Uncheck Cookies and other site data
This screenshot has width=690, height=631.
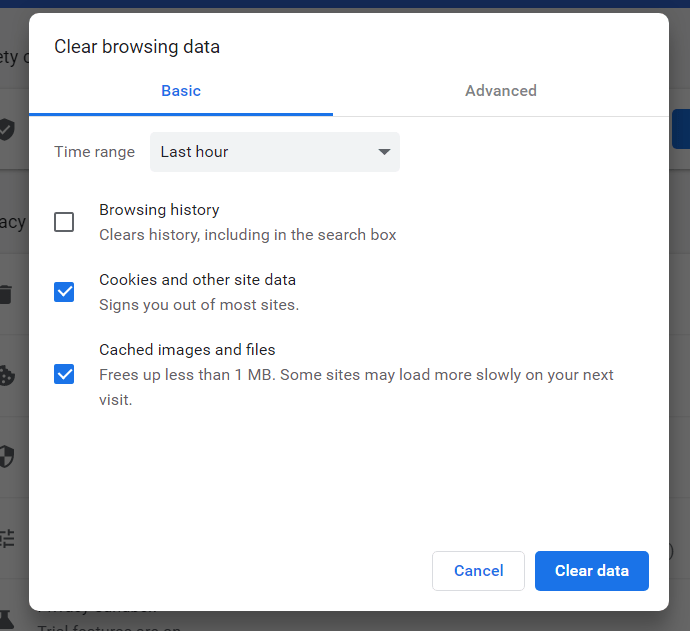tap(64, 292)
